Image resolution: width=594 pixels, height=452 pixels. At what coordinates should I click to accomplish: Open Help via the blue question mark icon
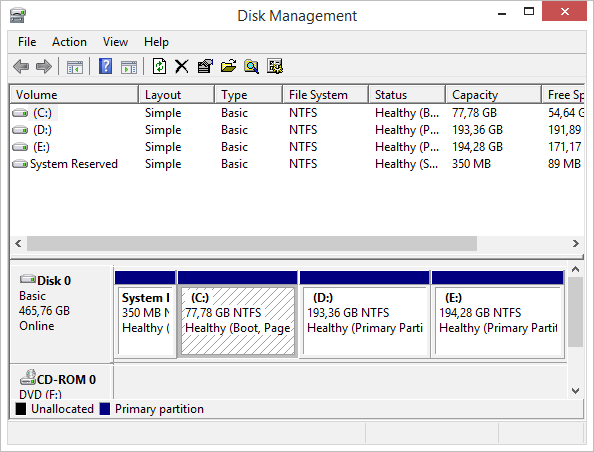pyautogui.click(x=105, y=66)
